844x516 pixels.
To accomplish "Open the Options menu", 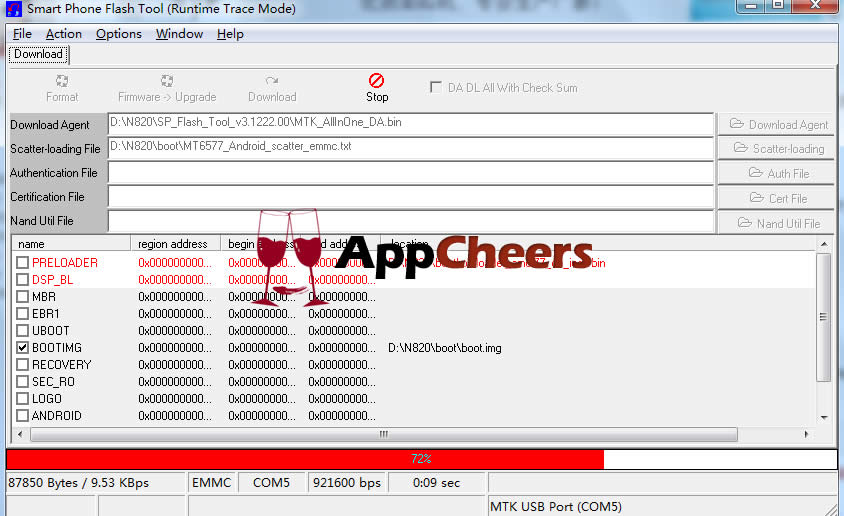I will [118, 34].
